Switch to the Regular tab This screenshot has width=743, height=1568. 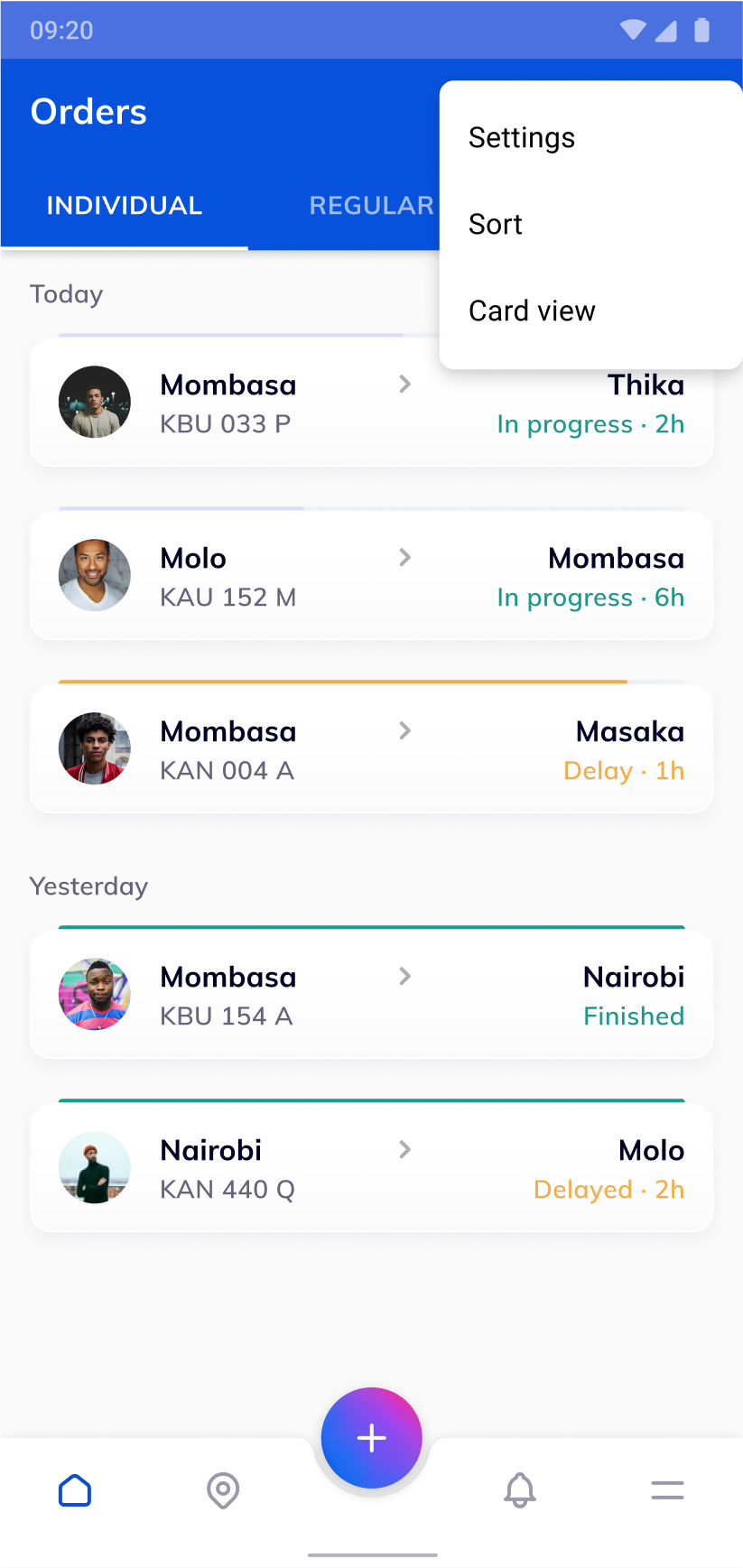coord(371,206)
